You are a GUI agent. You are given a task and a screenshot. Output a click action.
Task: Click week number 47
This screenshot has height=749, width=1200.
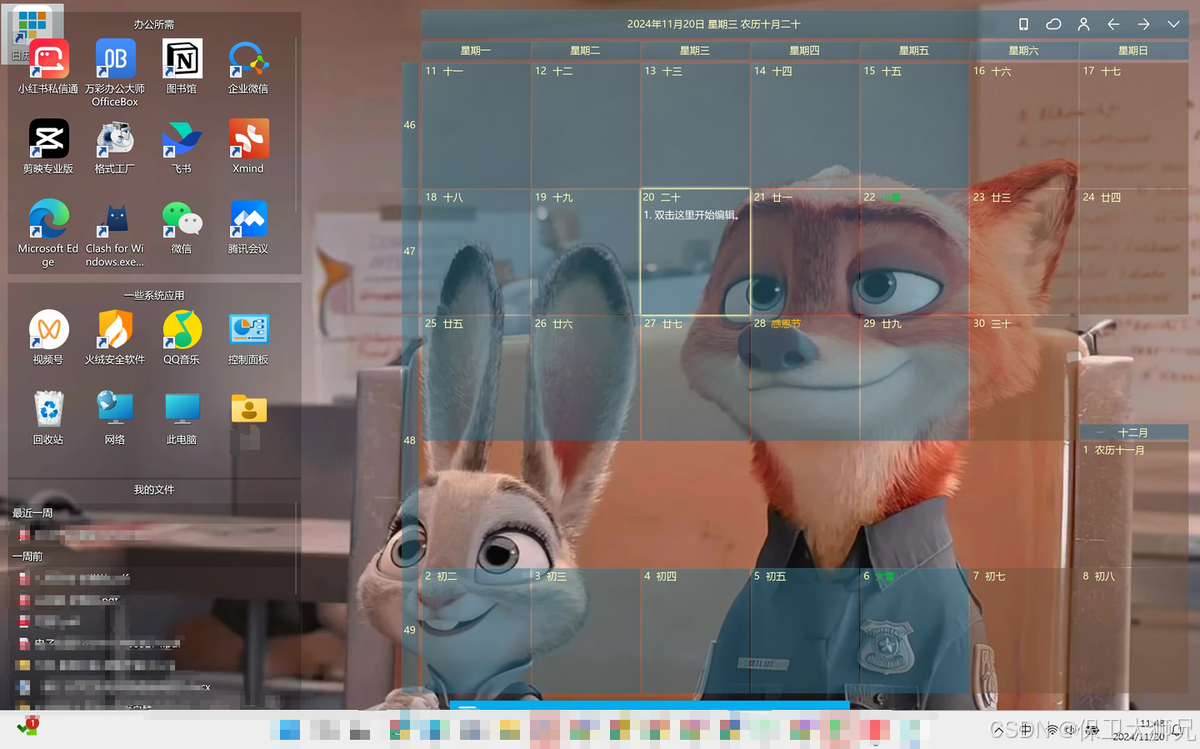tap(410, 252)
